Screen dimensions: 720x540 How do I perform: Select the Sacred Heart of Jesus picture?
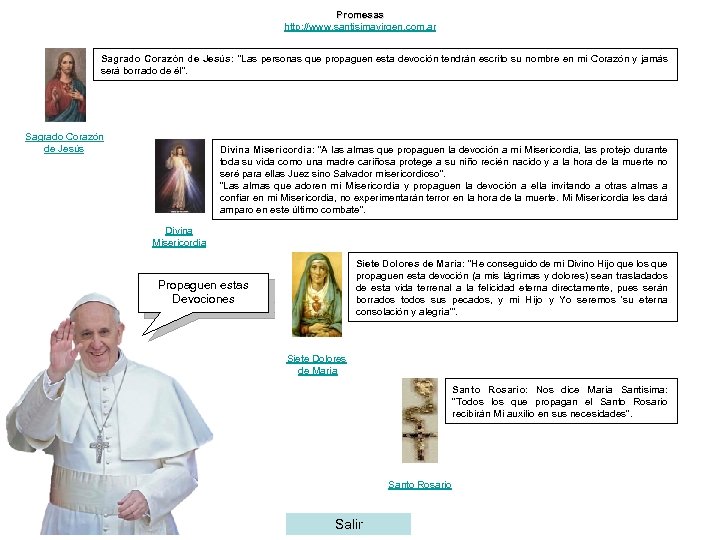tap(65, 85)
